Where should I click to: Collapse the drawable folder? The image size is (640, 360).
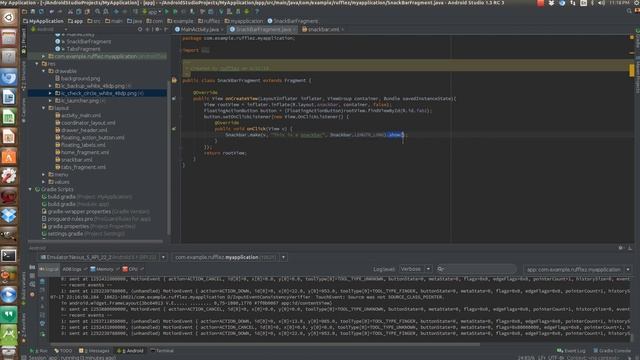(44, 71)
